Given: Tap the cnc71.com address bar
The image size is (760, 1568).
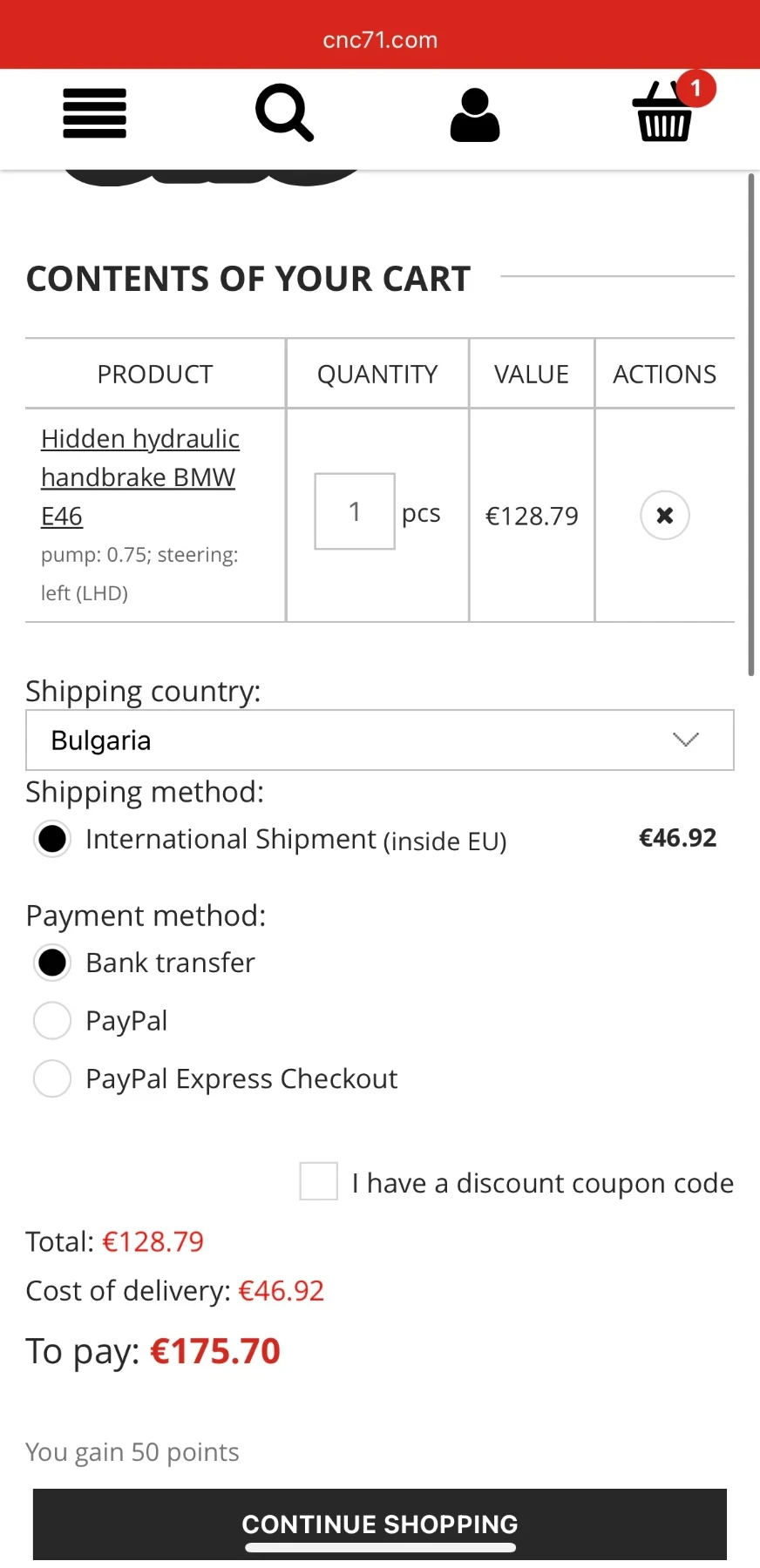Looking at the screenshot, I should [x=380, y=40].
